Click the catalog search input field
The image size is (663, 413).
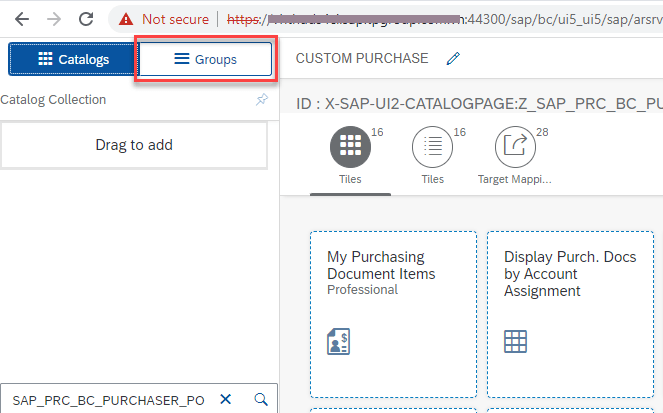pos(108,399)
